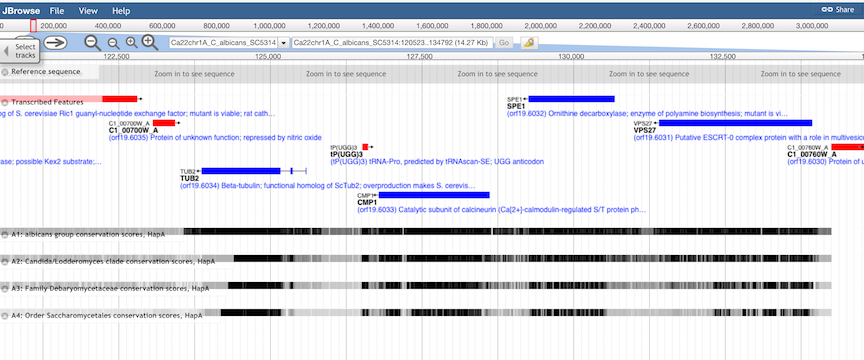
Task: Open the File menu
Action: pos(56,10)
